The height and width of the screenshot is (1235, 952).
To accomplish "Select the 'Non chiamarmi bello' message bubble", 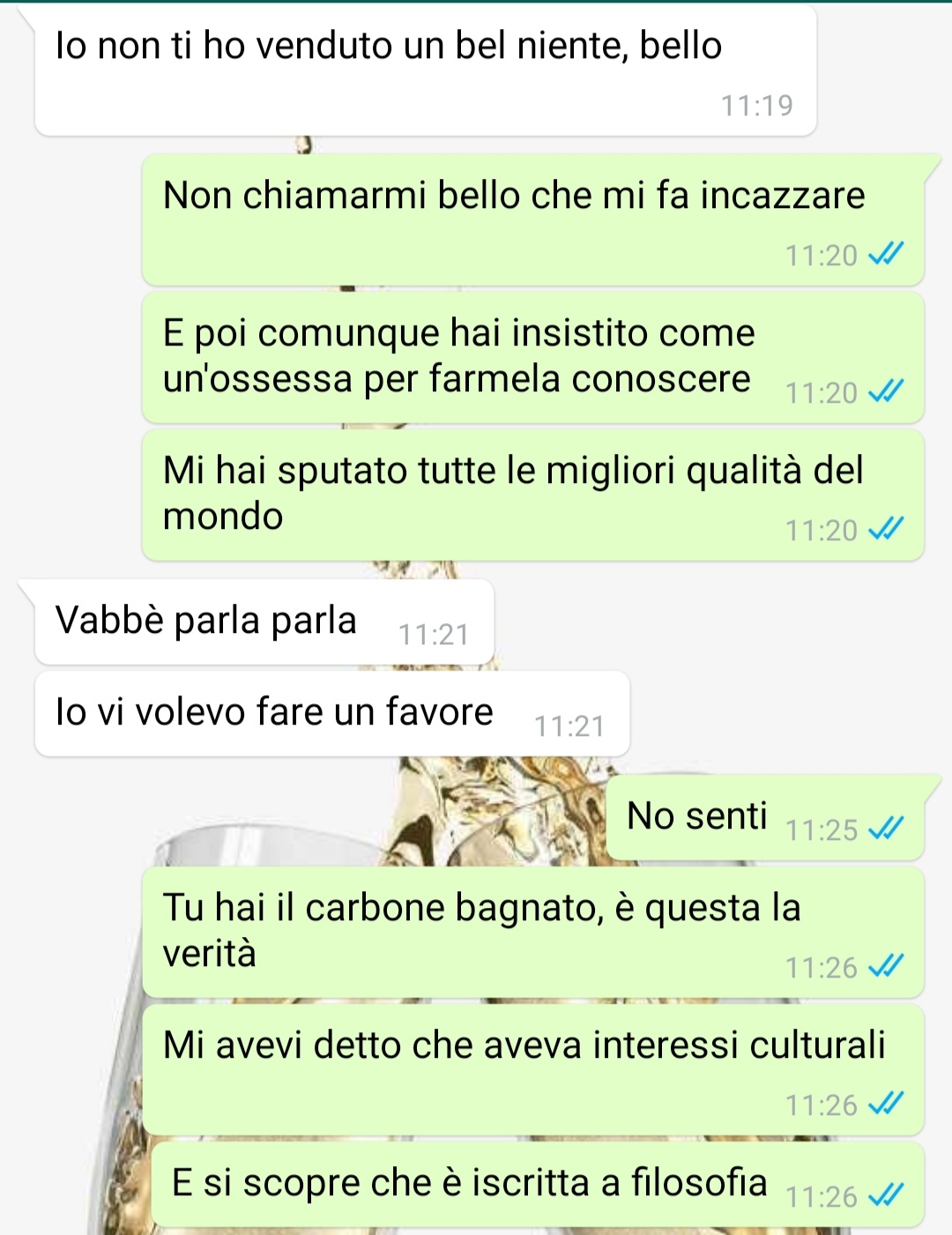I will [532, 220].
